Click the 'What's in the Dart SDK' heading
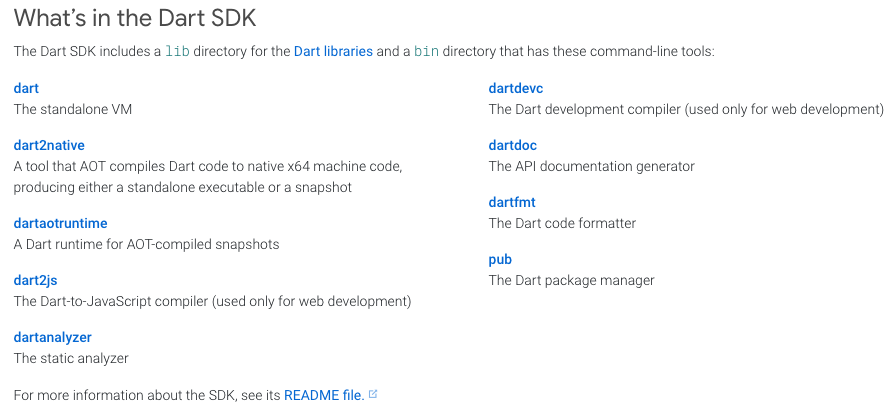Screen dimensions: 894x408 click(135, 18)
